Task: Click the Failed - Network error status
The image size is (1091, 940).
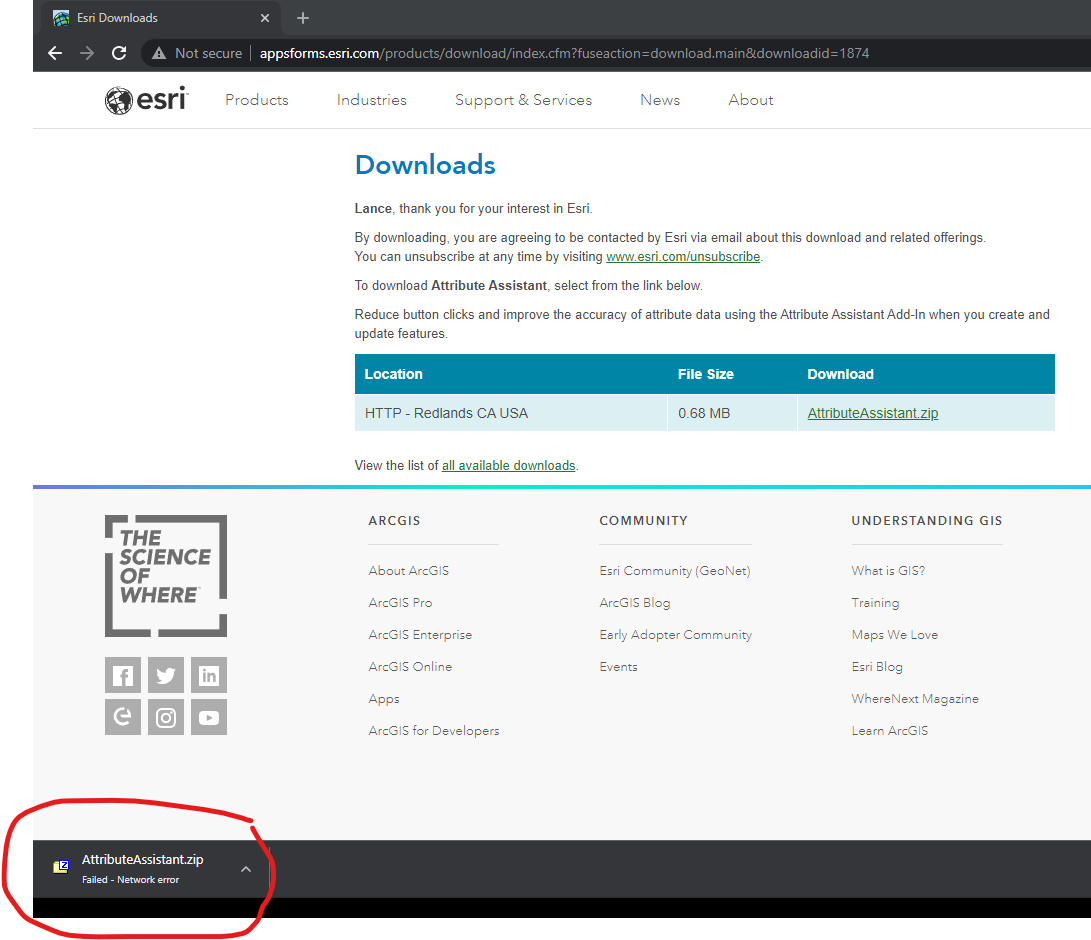Action: click(131, 880)
